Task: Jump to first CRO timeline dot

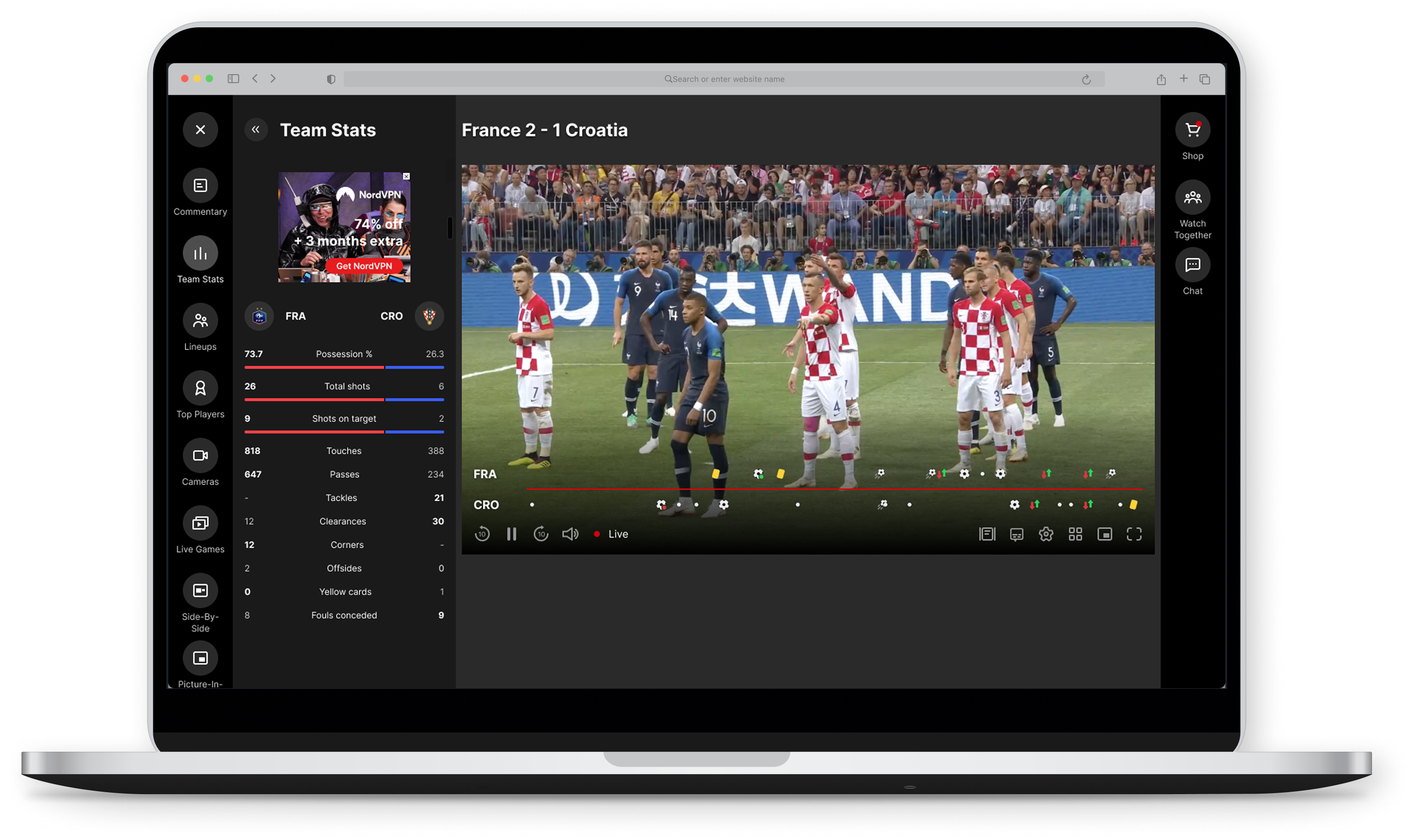Action: pos(532,504)
